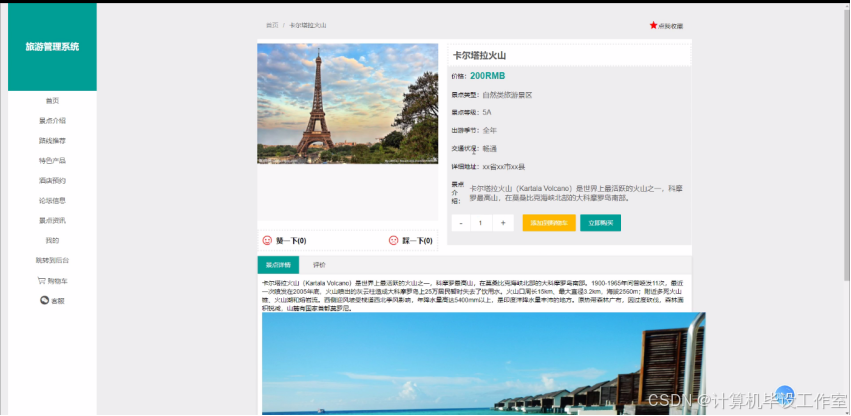This screenshot has height=416, width=851.
Task: Click the shopping cart icon in sidebar
Action: (x=41, y=281)
